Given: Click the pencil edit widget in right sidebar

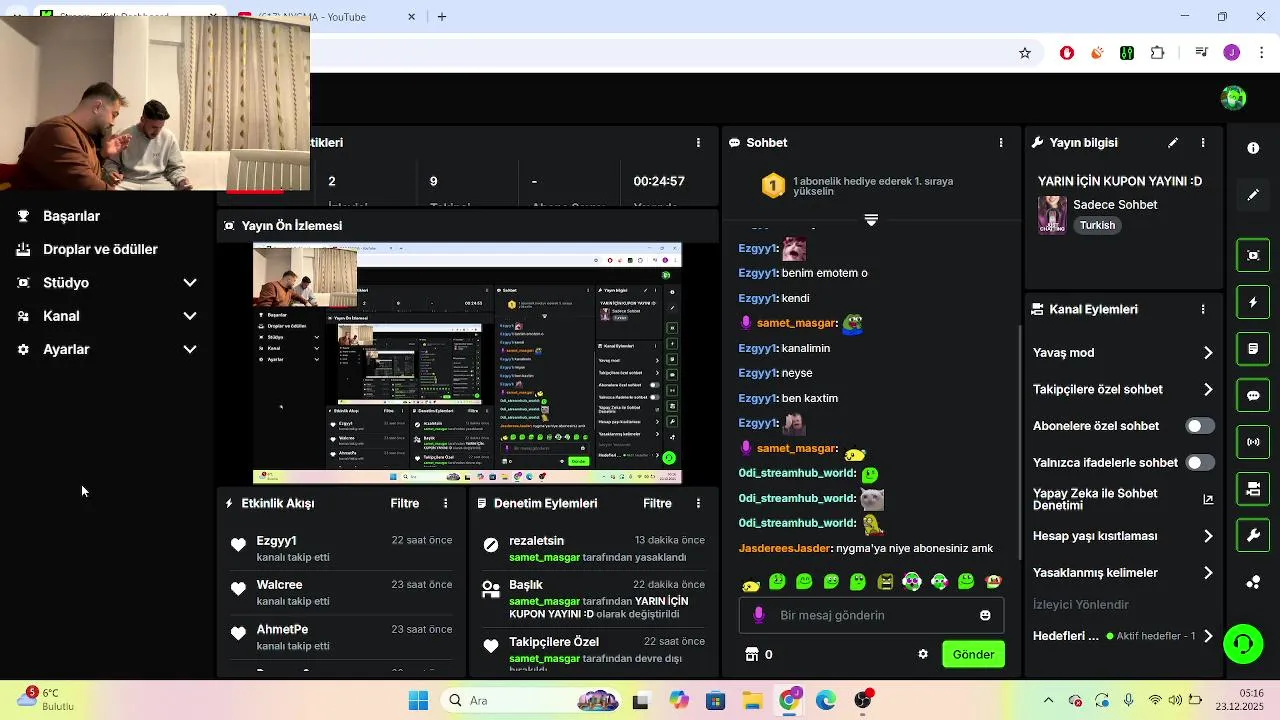Looking at the screenshot, I should coord(1253,195).
